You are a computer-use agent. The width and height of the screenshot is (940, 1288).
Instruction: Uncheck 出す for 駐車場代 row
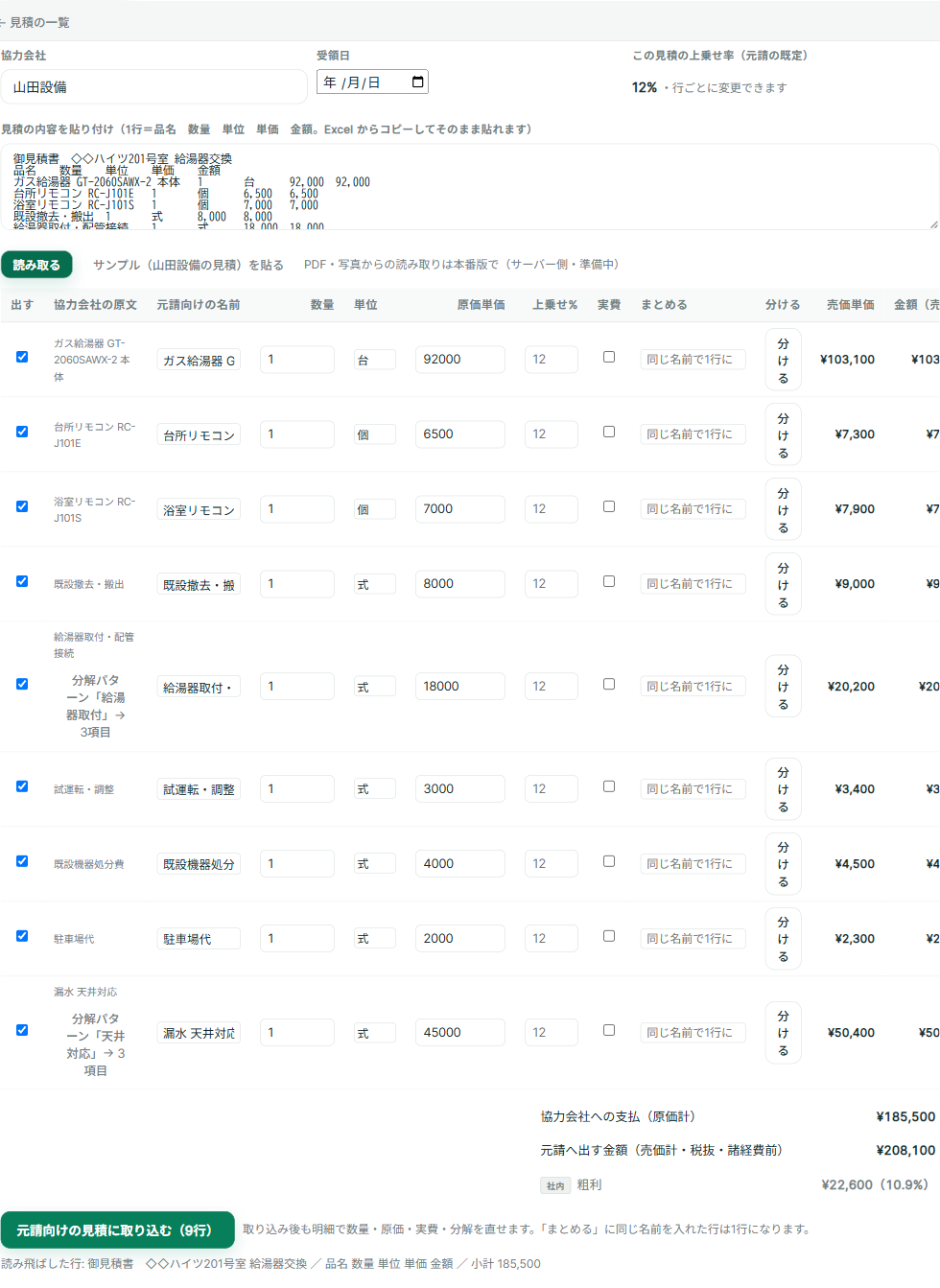(22, 936)
